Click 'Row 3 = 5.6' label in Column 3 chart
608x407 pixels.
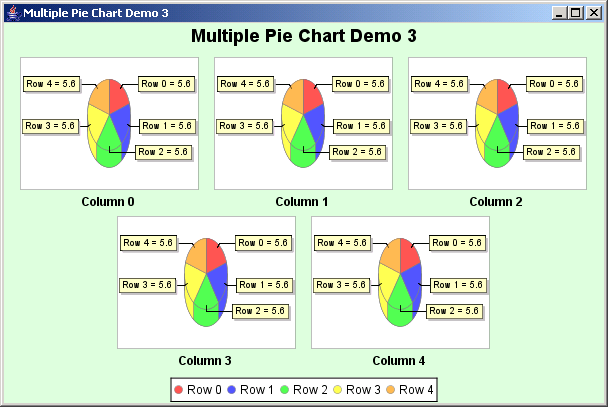(x=148, y=285)
